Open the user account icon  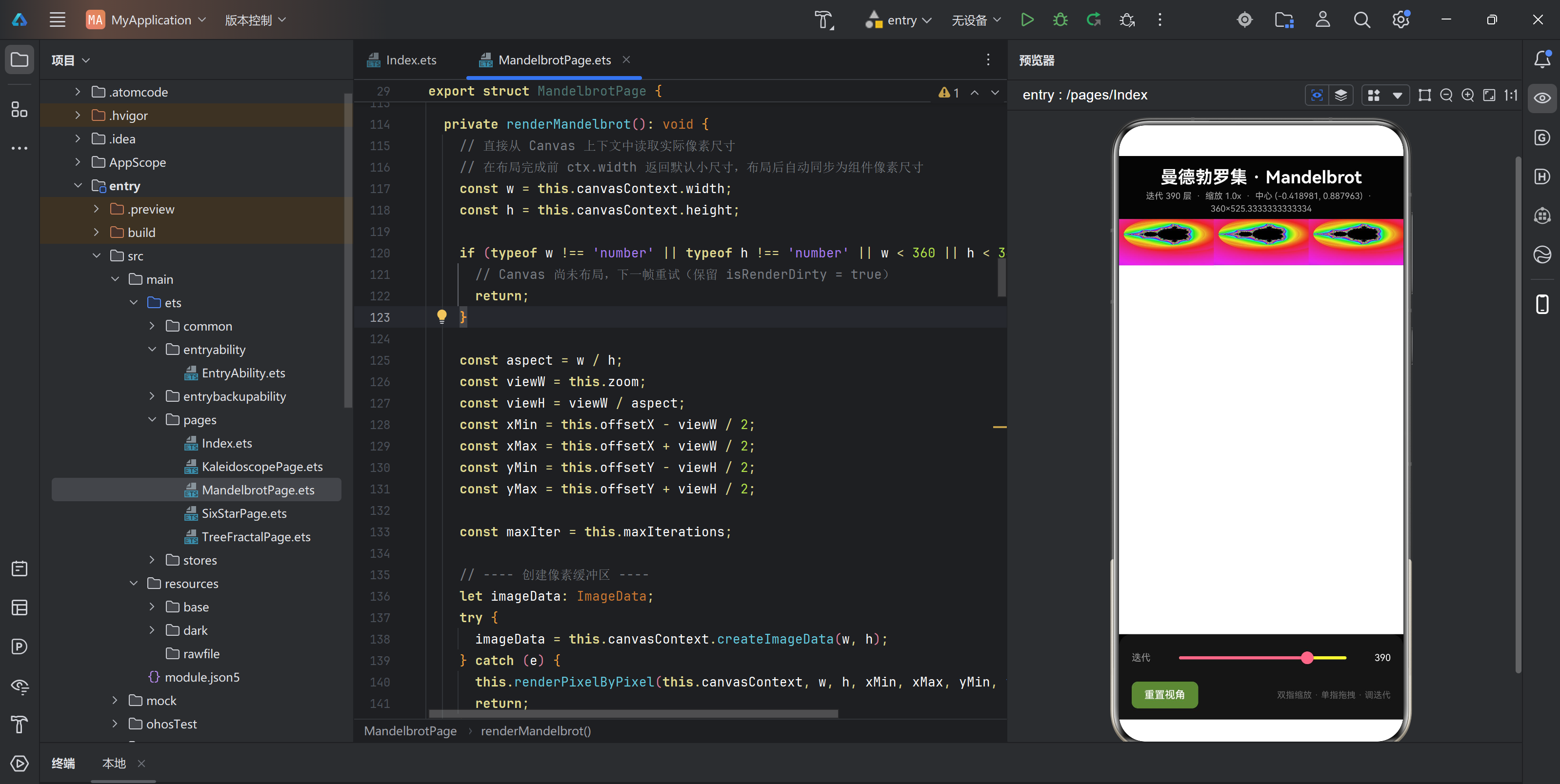(1322, 20)
